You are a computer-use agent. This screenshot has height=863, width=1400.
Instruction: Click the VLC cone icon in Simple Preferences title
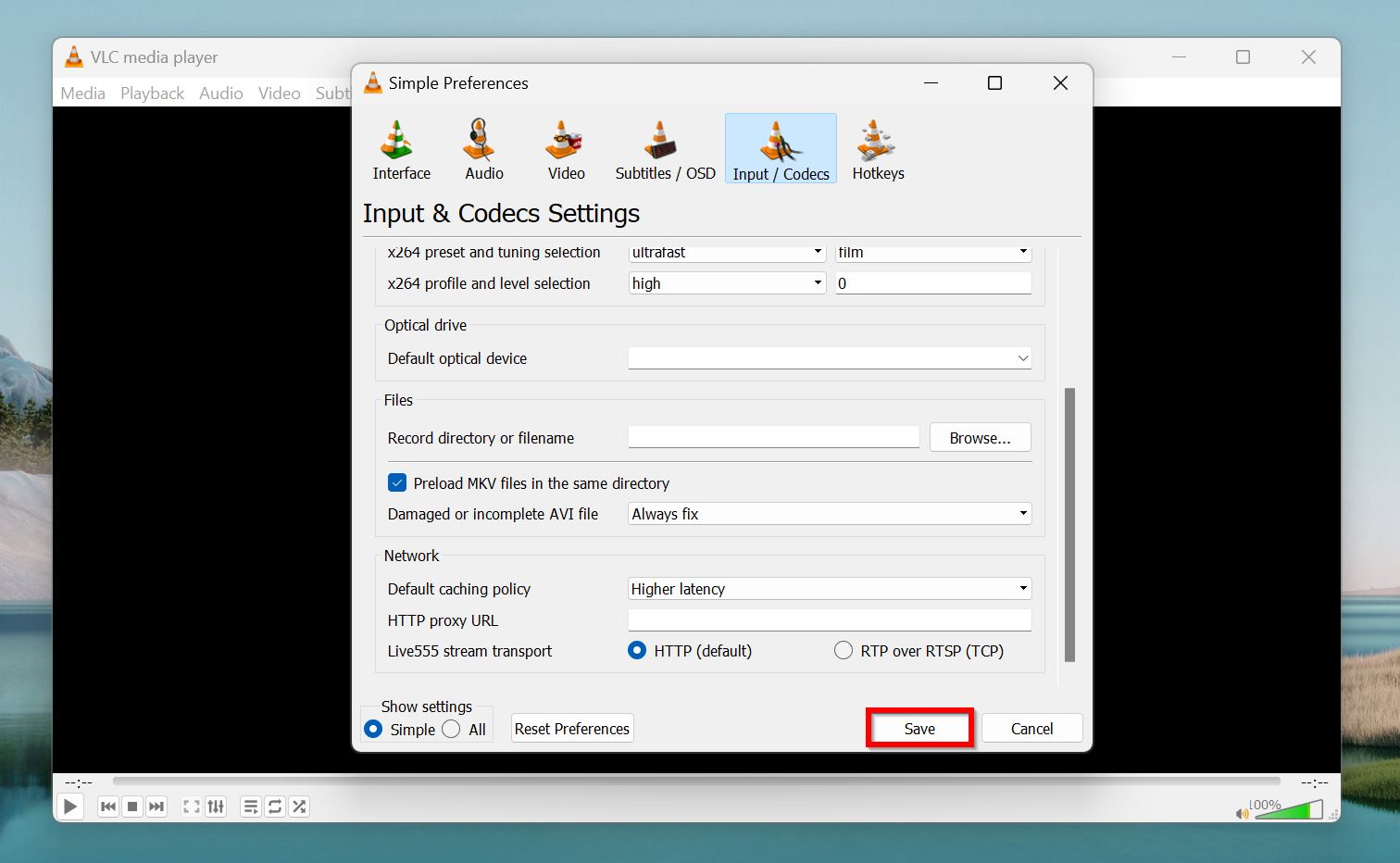(373, 83)
